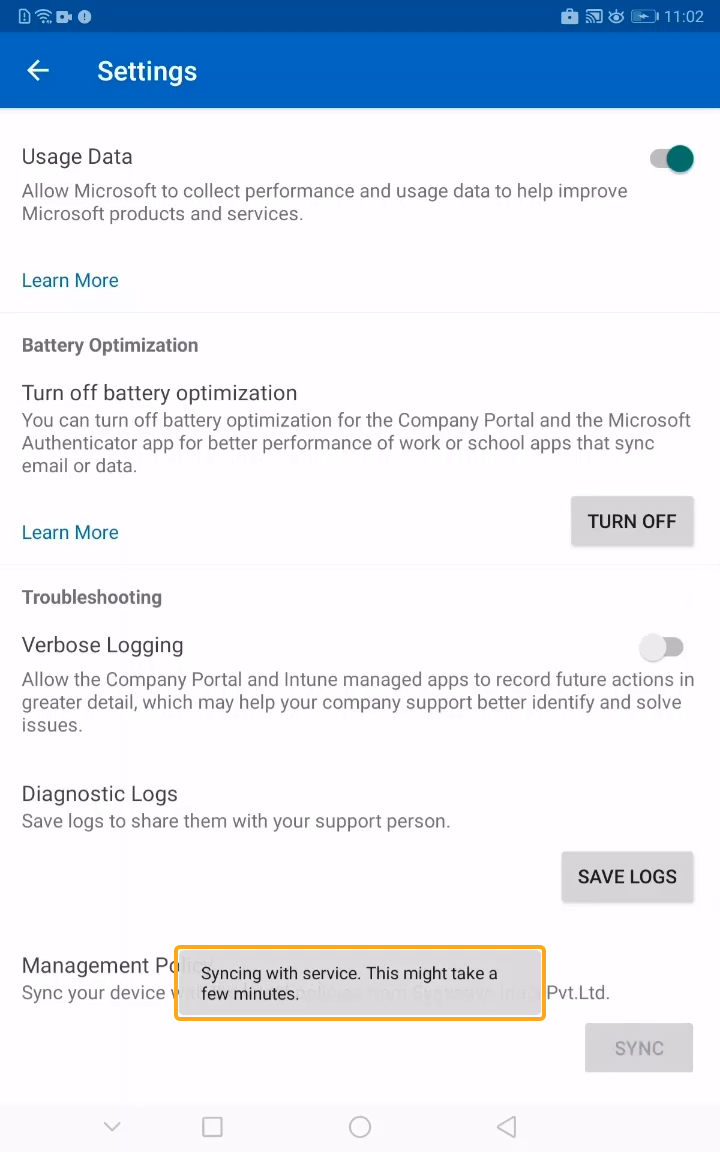720x1152 pixels.
Task: Open Learn More under battery optimization
Action: (x=70, y=533)
